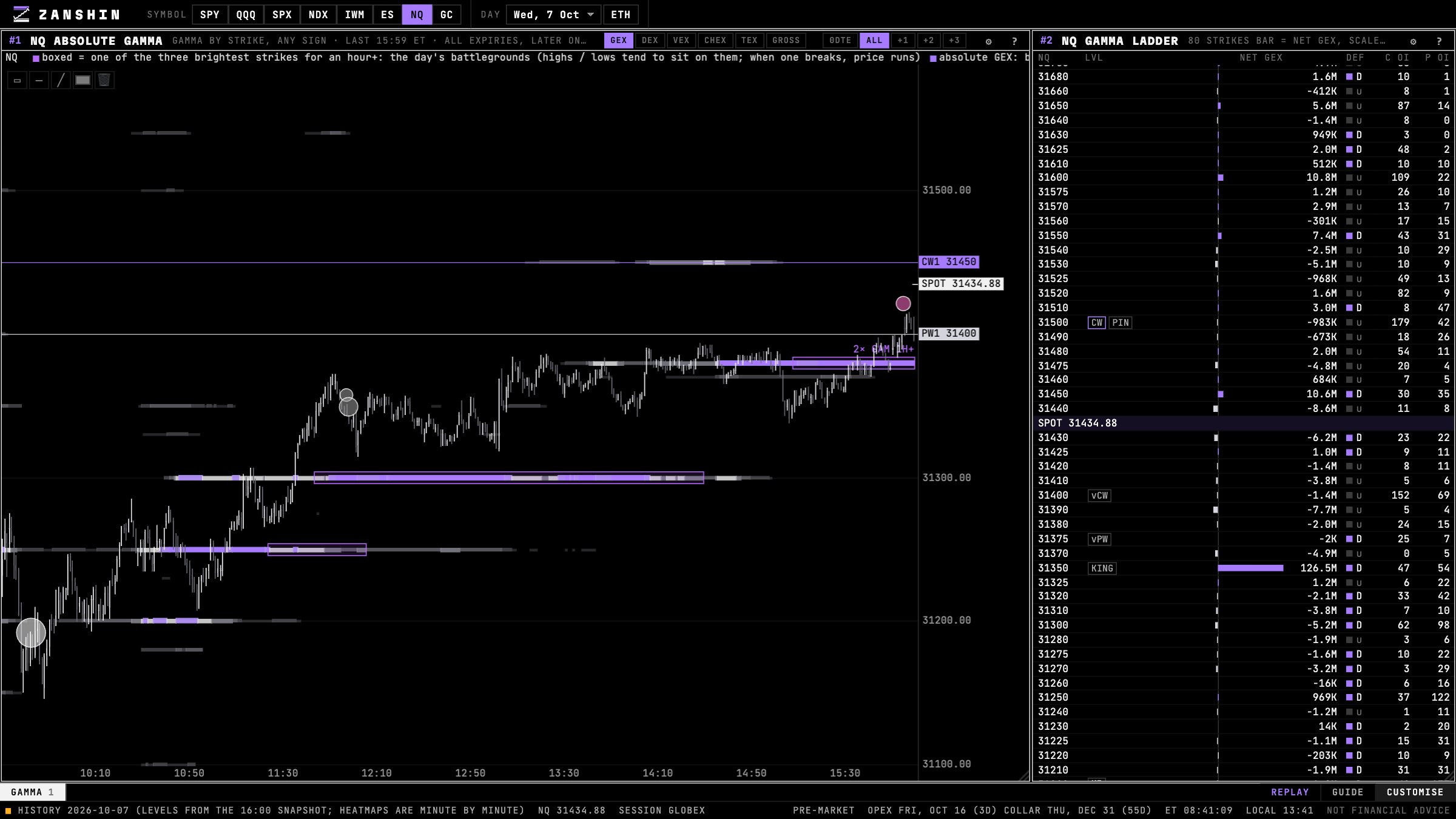This screenshot has width=1456, height=819.
Task: Switch expiry filter to 0DTE
Action: [840, 41]
